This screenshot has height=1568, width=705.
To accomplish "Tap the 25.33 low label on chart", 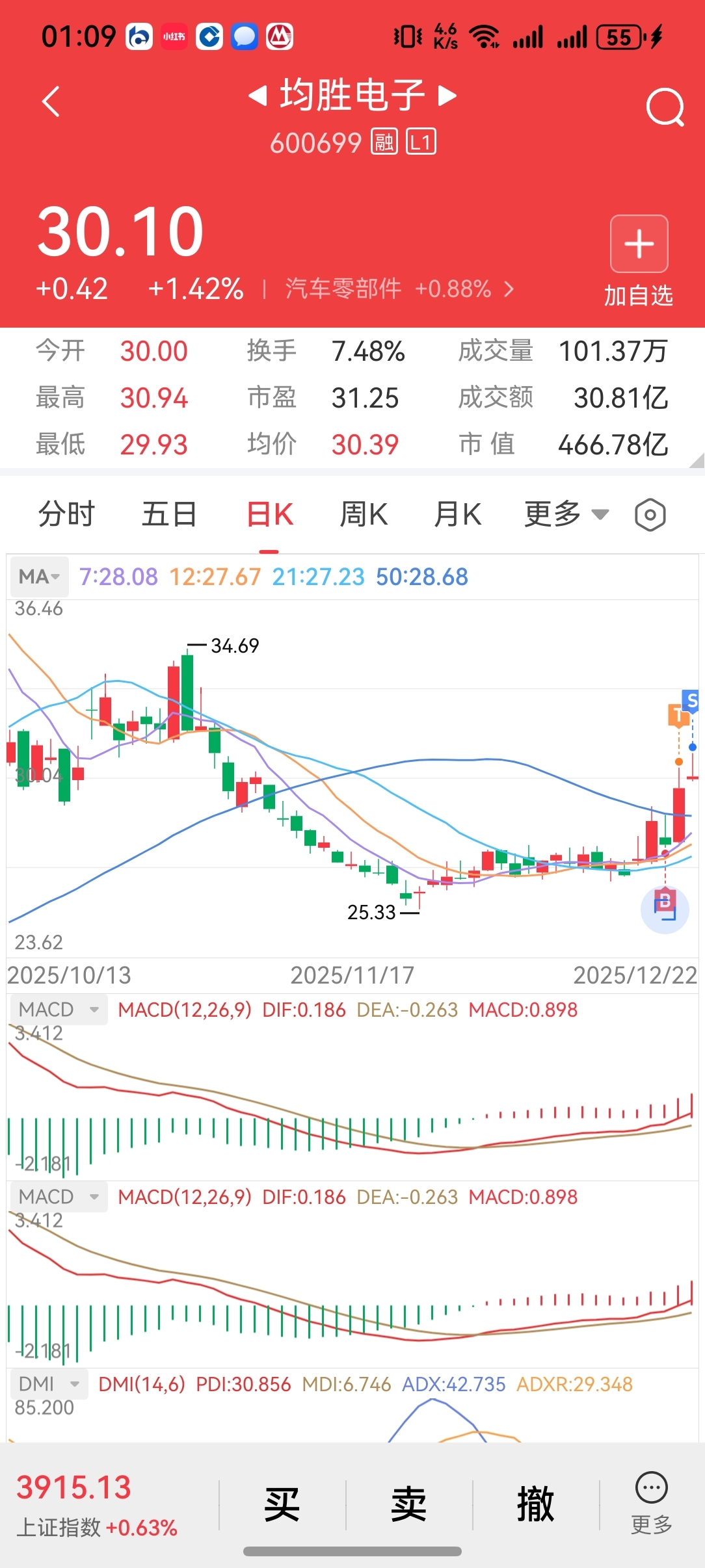I will (x=371, y=912).
